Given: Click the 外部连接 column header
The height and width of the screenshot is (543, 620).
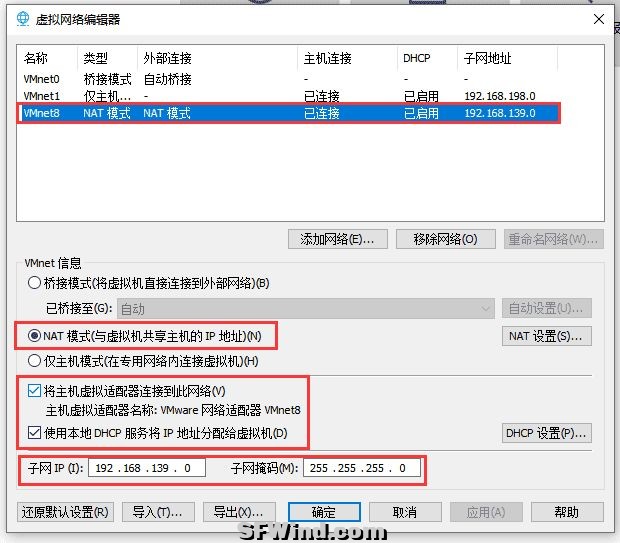Looking at the screenshot, I should [x=217, y=58].
